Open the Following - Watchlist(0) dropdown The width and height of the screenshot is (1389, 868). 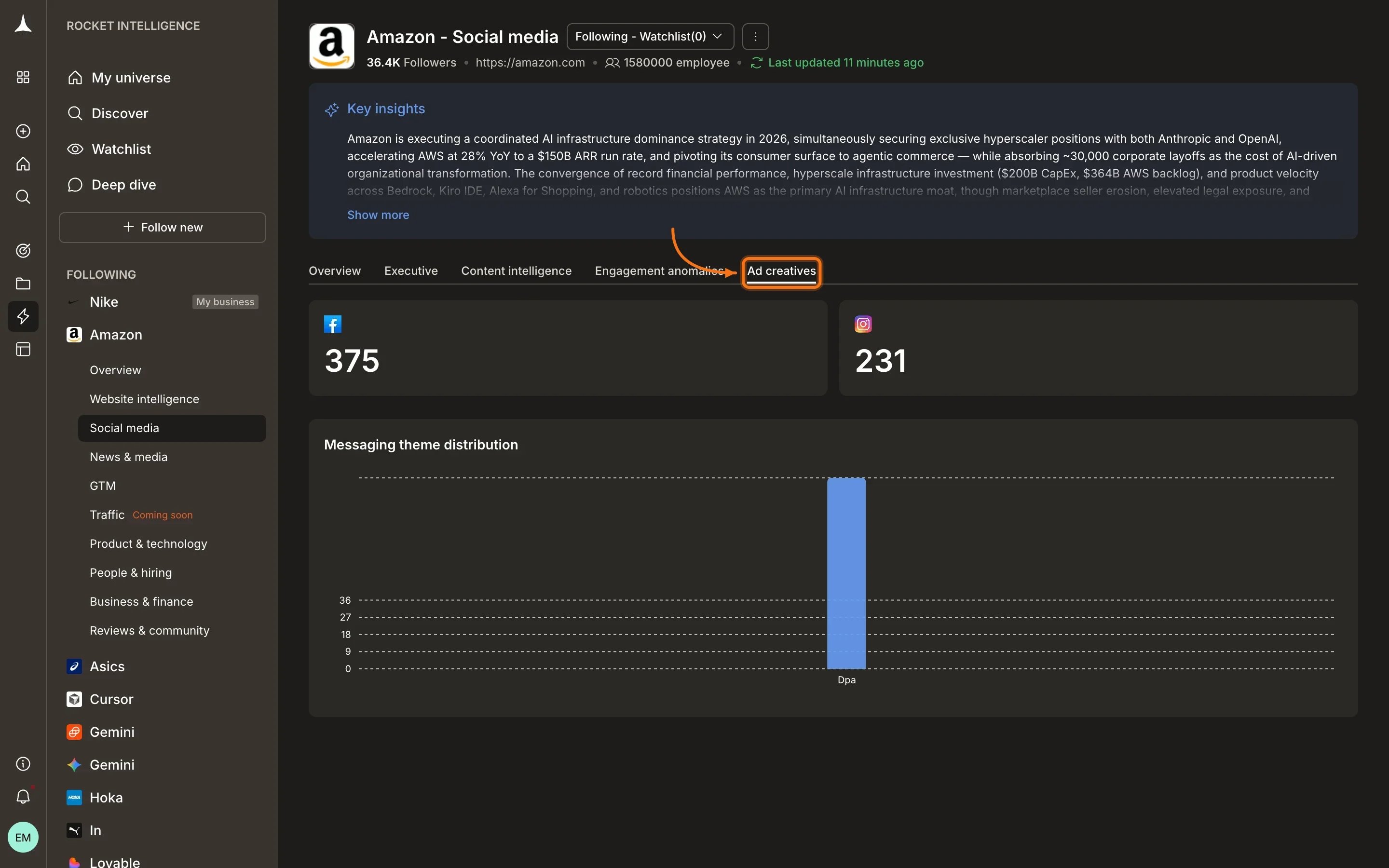(650, 37)
